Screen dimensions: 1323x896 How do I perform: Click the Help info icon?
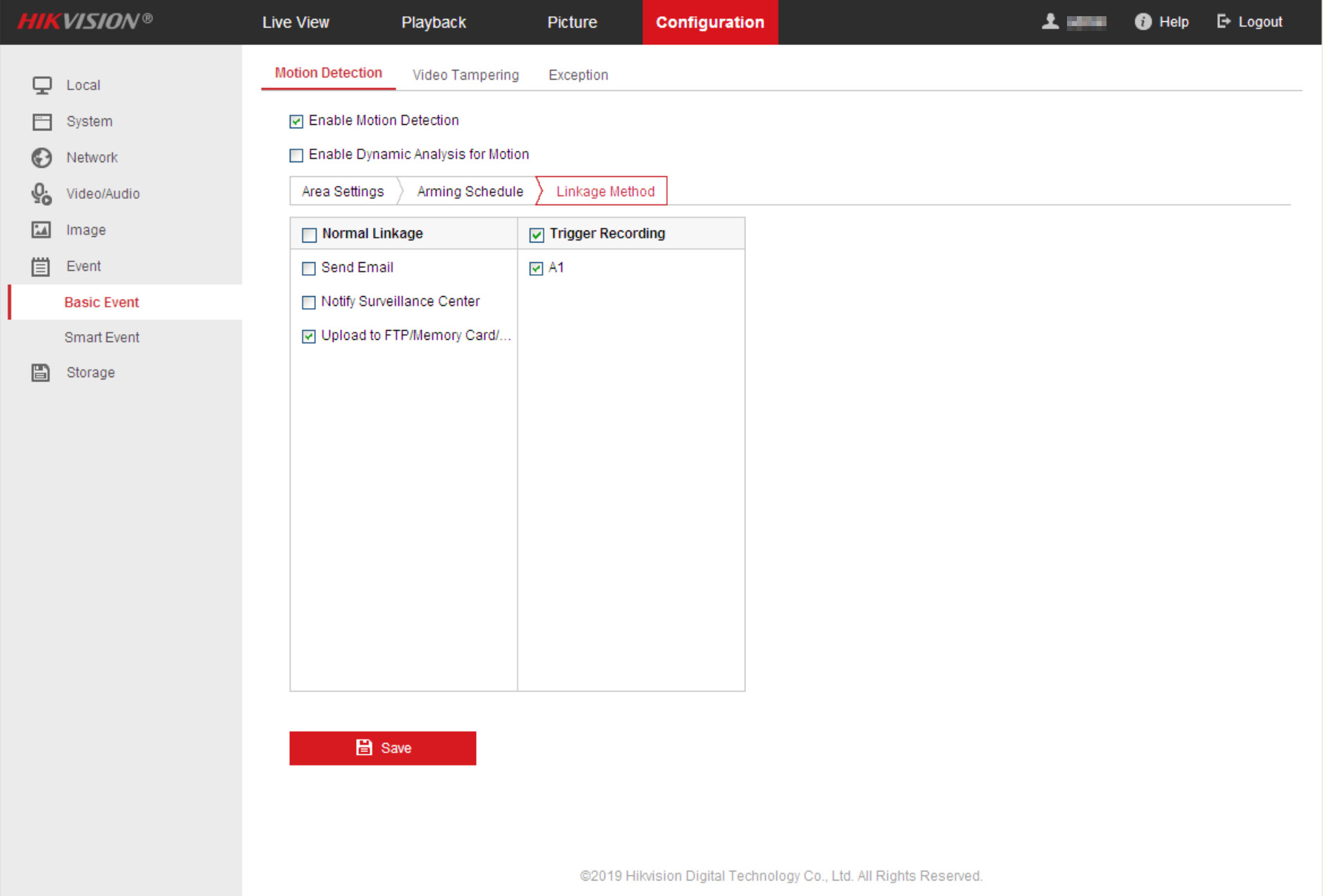1143,22
